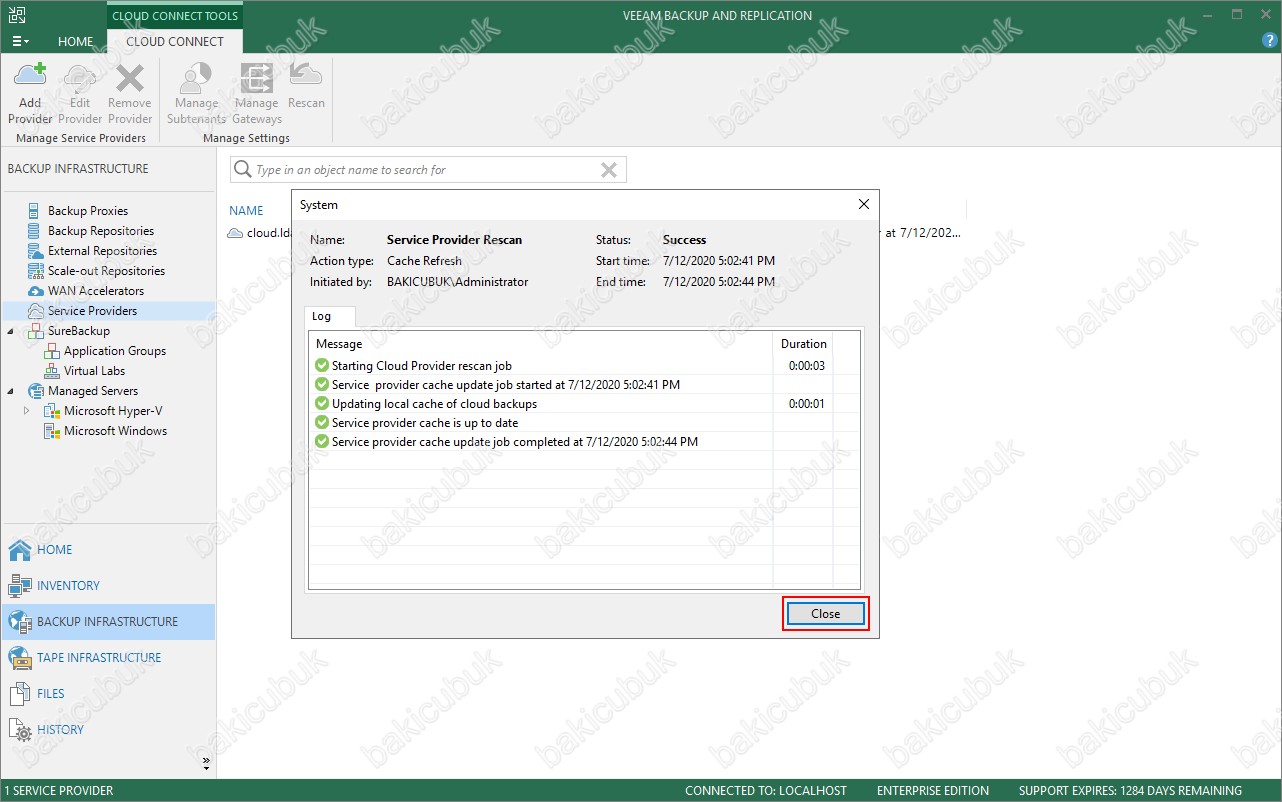The image size is (1282, 802).
Task: Click the help question mark icon
Action: pyautogui.click(x=1269, y=40)
